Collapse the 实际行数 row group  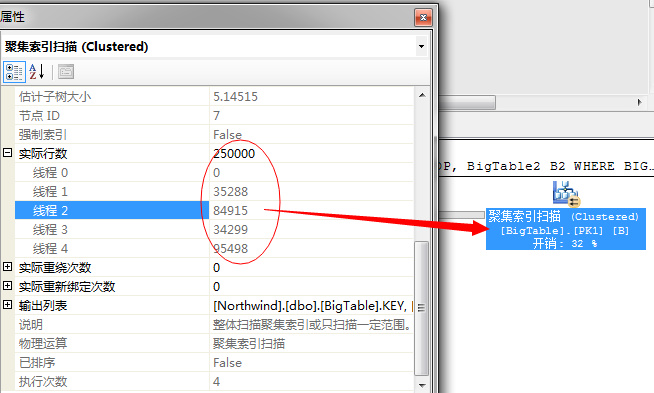[x=8, y=153]
